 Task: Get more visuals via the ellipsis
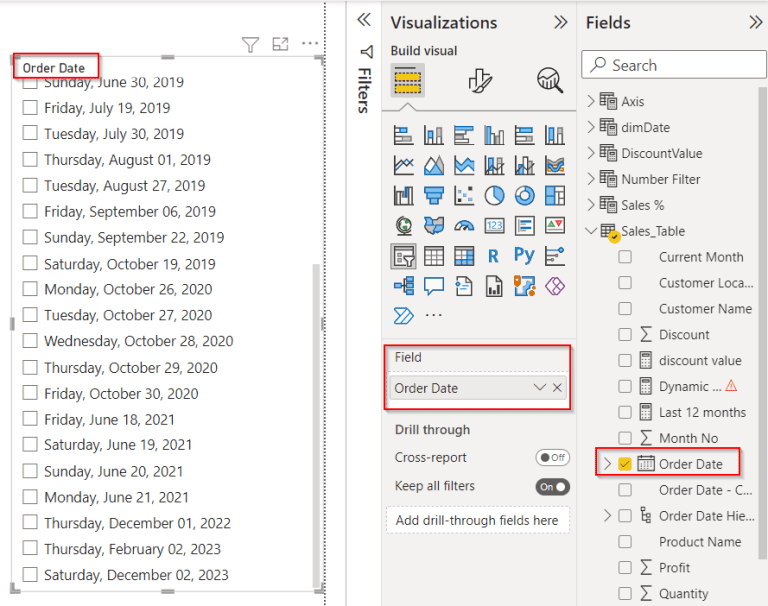coord(434,315)
